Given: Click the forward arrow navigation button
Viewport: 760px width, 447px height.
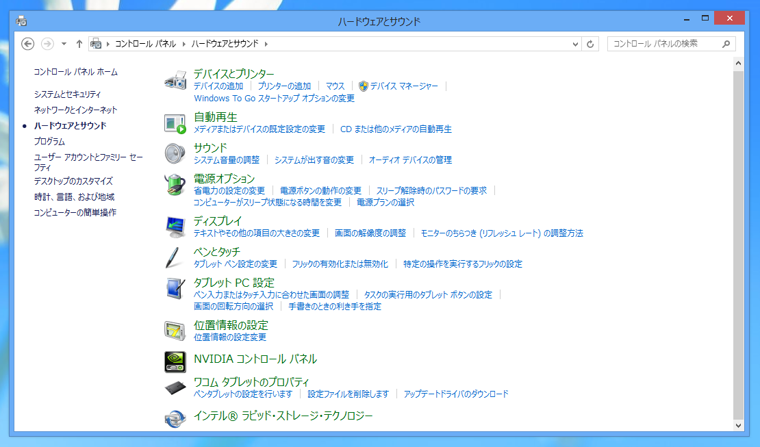Looking at the screenshot, I should (x=47, y=44).
